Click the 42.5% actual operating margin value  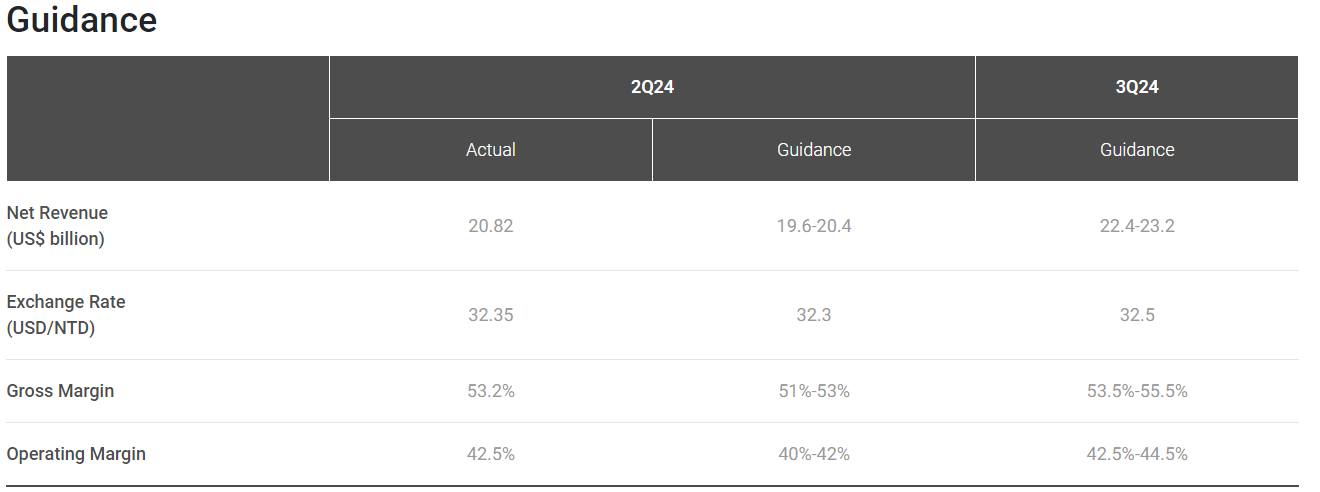click(491, 454)
